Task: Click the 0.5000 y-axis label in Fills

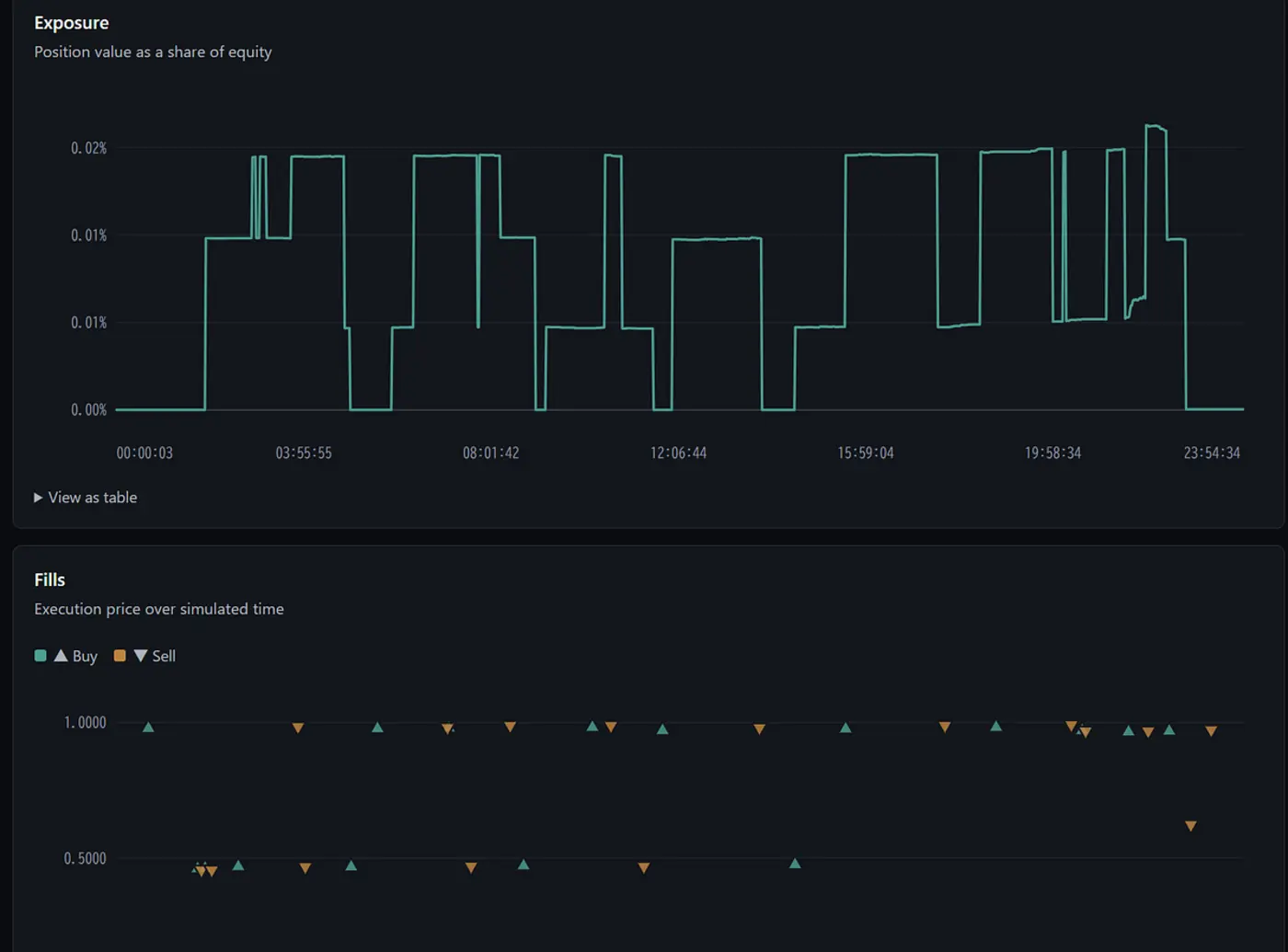Action: click(86, 859)
